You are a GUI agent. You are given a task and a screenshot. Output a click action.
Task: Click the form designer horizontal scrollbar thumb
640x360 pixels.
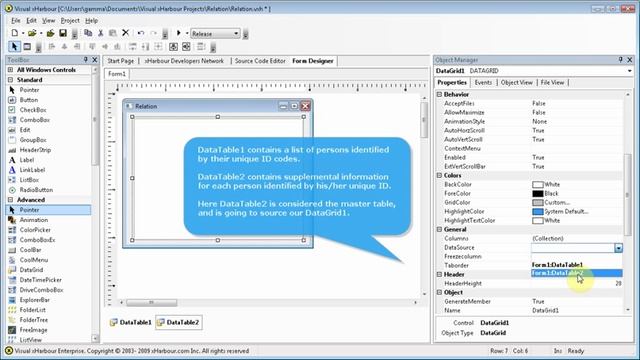(151, 302)
